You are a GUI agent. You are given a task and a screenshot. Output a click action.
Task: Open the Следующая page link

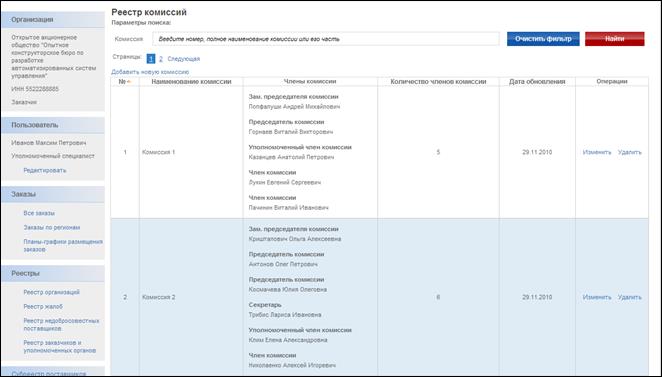tap(184, 59)
